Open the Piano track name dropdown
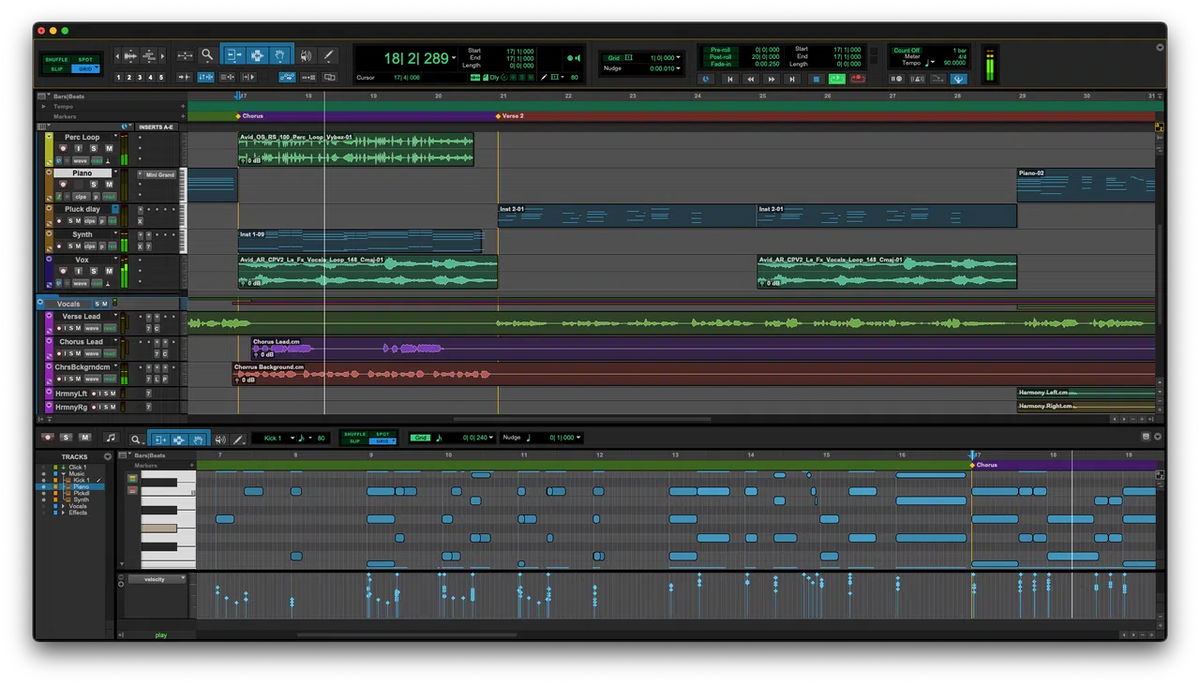The width and height of the screenshot is (1200, 685). pyautogui.click(x=115, y=170)
